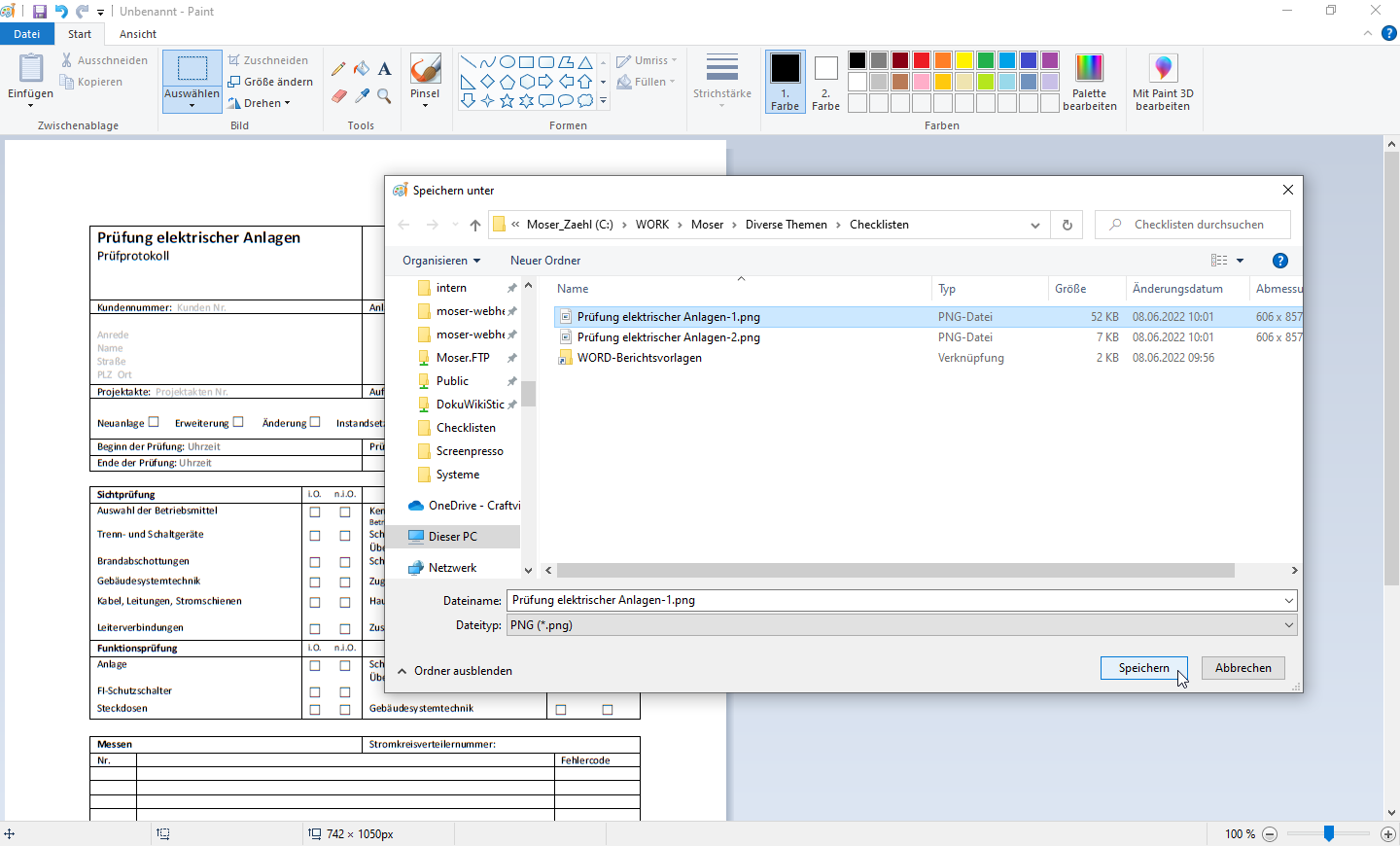Choose the Text tool

pyautogui.click(x=385, y=69)
